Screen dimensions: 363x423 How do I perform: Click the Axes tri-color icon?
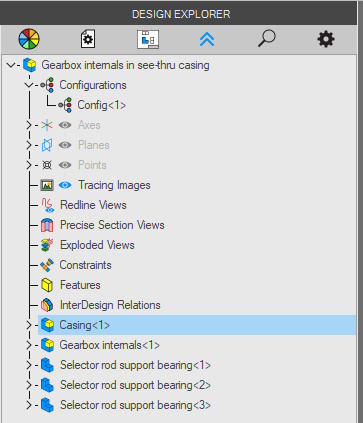point(47,125)
